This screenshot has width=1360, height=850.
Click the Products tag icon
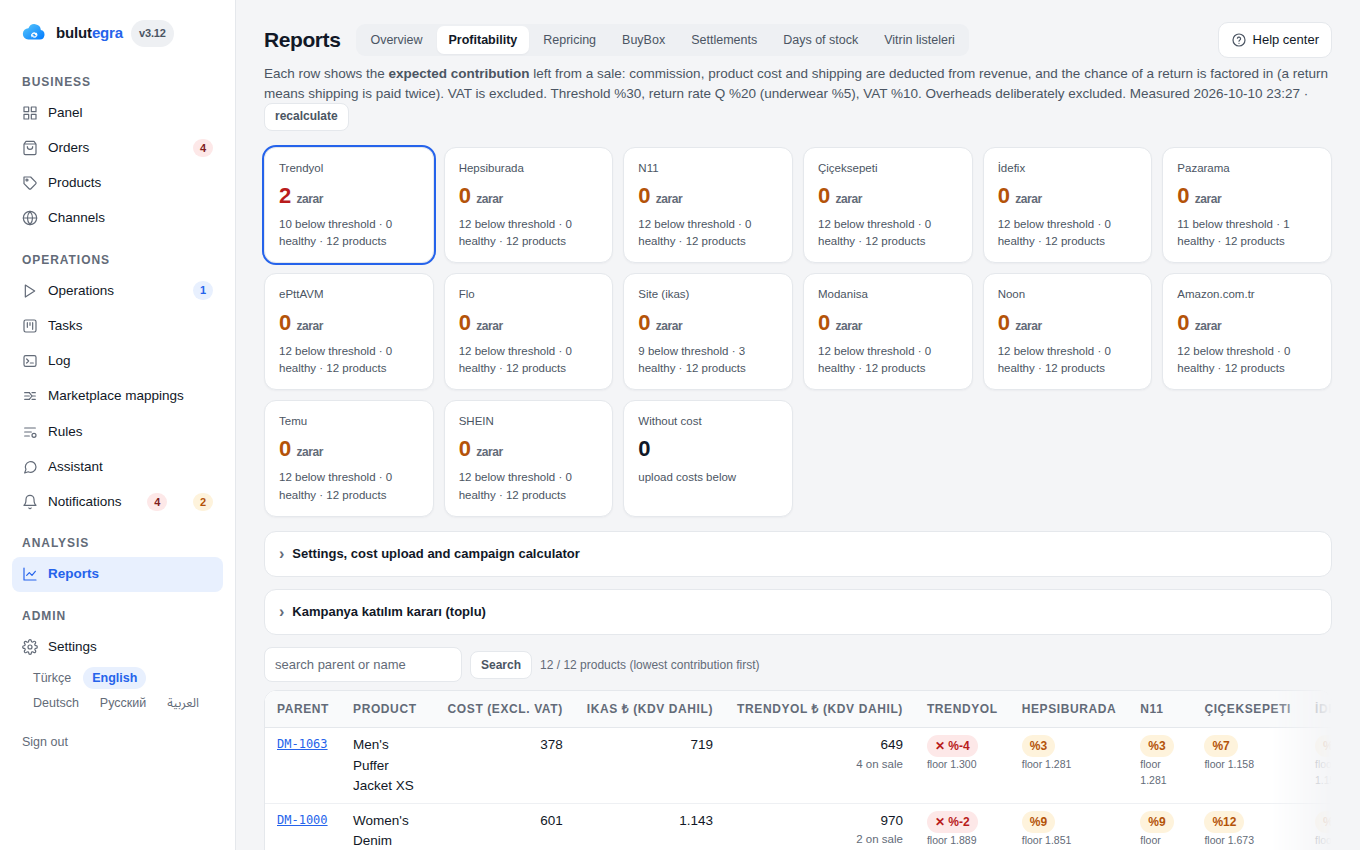point(30,183)
